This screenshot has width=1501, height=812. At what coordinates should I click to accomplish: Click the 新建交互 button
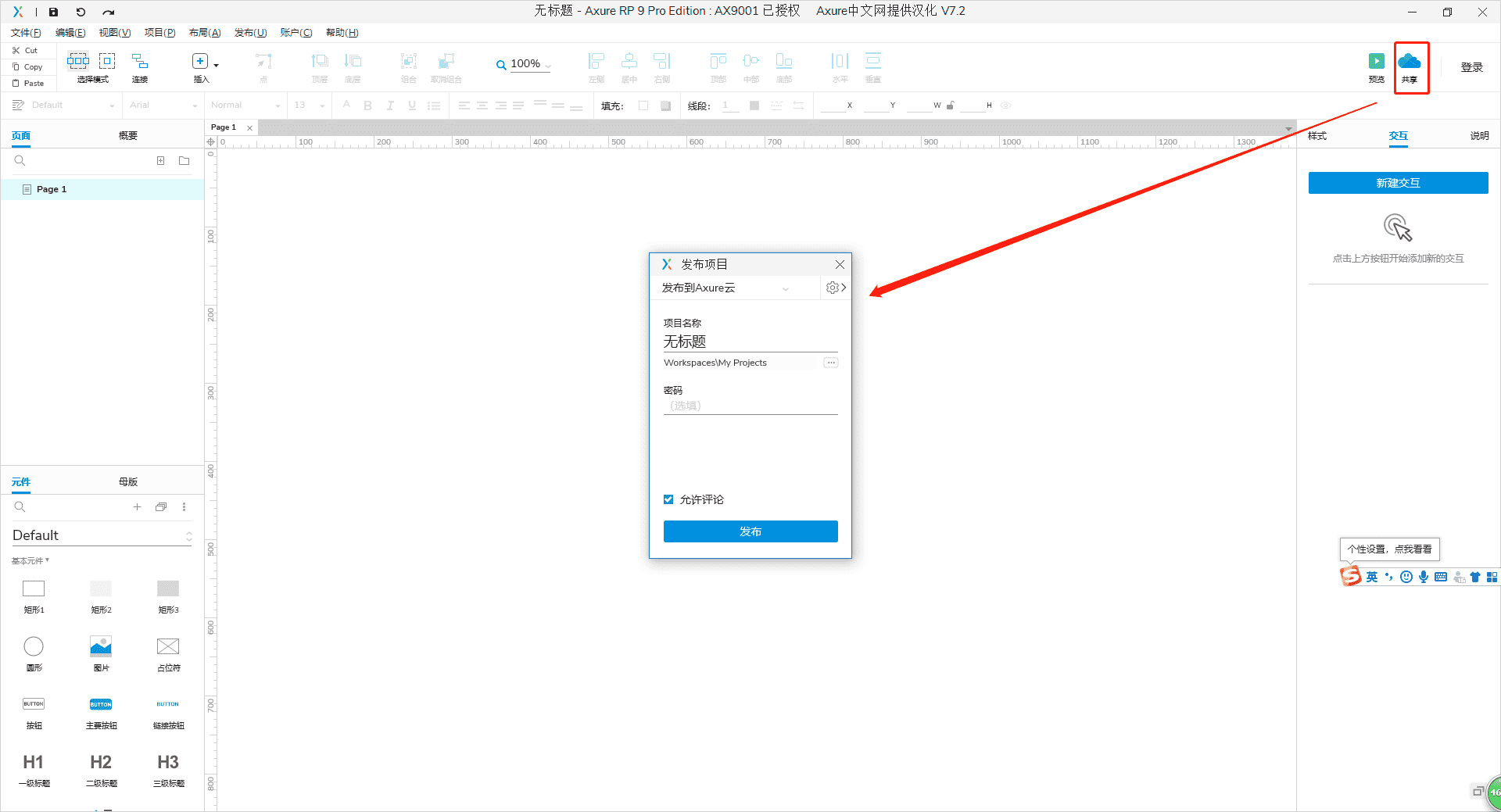tap(1398, 183)
